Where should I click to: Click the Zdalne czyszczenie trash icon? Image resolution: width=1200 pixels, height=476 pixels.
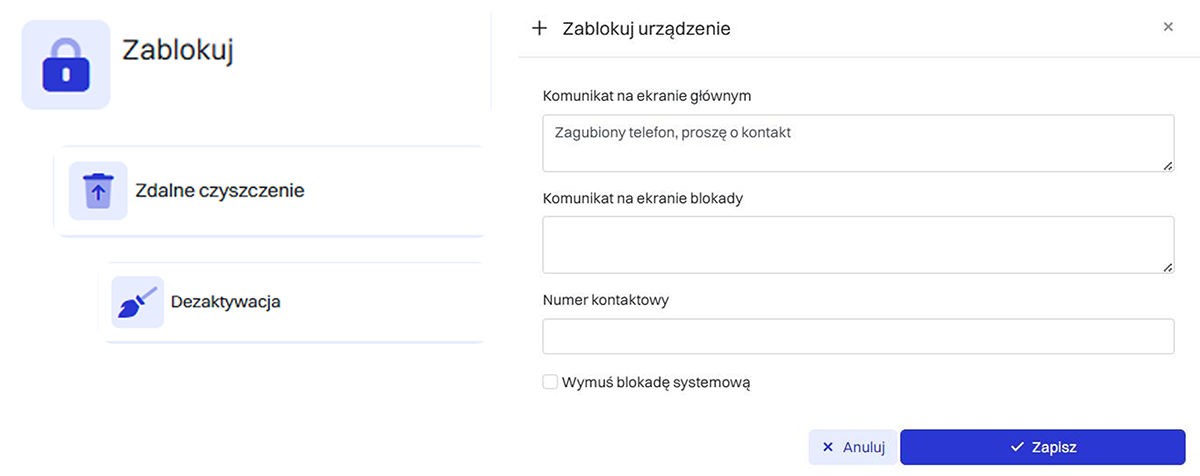(98, 190)
